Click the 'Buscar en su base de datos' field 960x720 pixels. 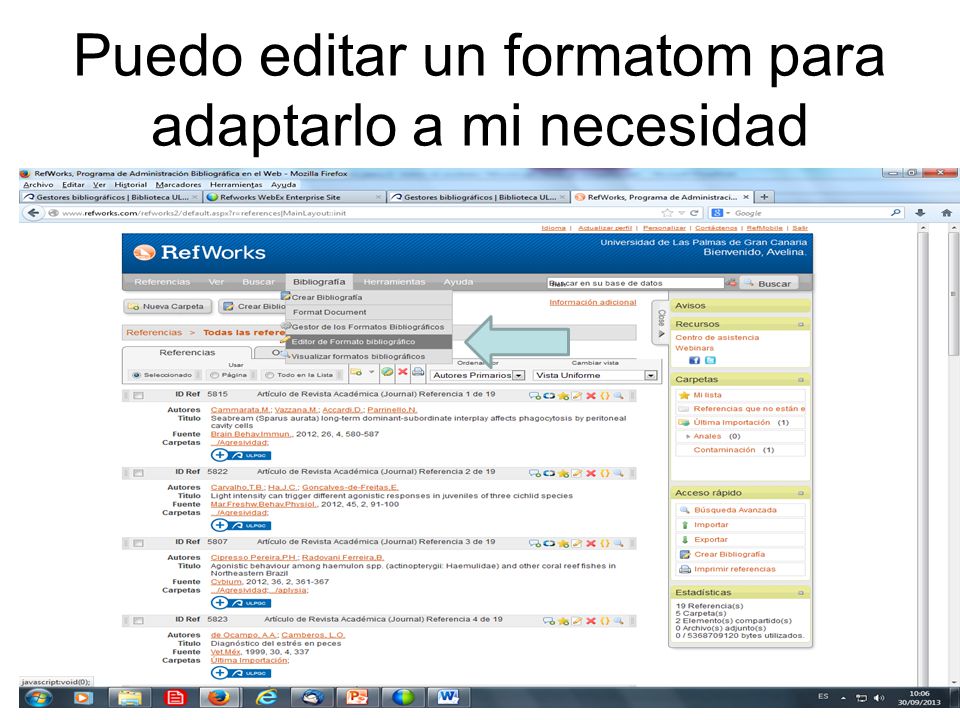coord(635,283)
